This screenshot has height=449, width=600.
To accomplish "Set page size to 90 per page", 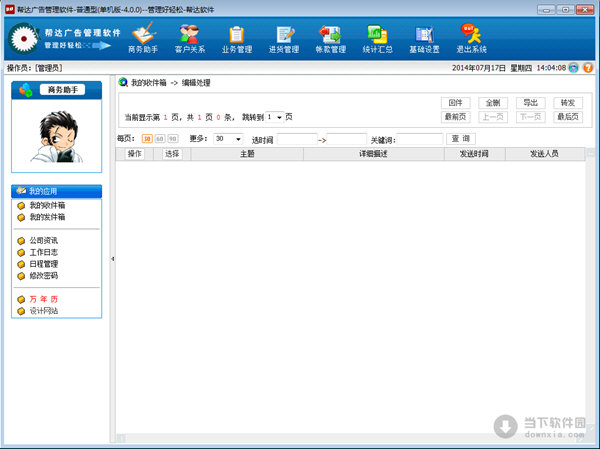I will [173, 139].
